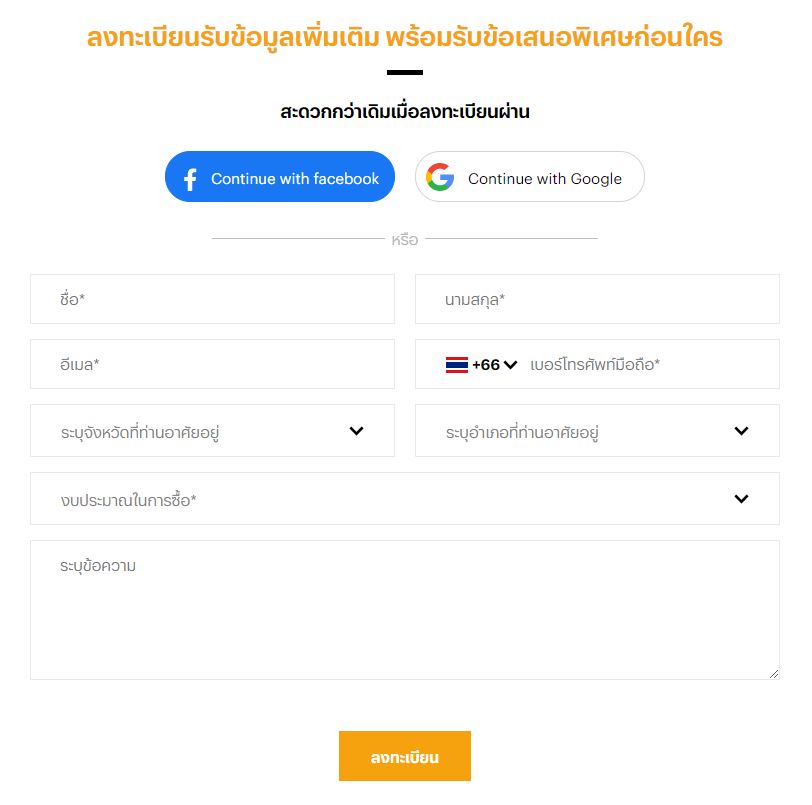Click into the email (อีเมล) field
Viewport: 812px width, 805px height.
tap(212, 365)
